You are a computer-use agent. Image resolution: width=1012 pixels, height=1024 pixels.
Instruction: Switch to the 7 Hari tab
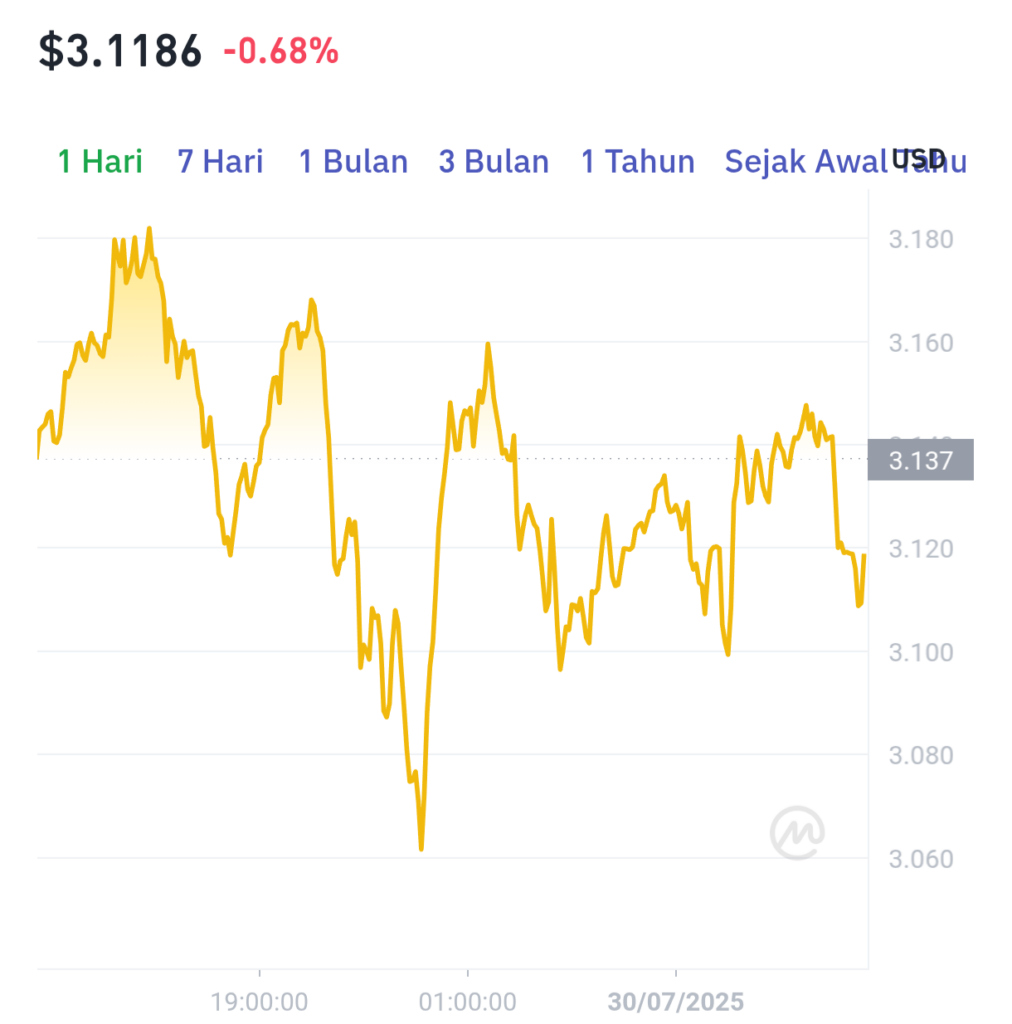pyautogui.click(x=220, y=161)
